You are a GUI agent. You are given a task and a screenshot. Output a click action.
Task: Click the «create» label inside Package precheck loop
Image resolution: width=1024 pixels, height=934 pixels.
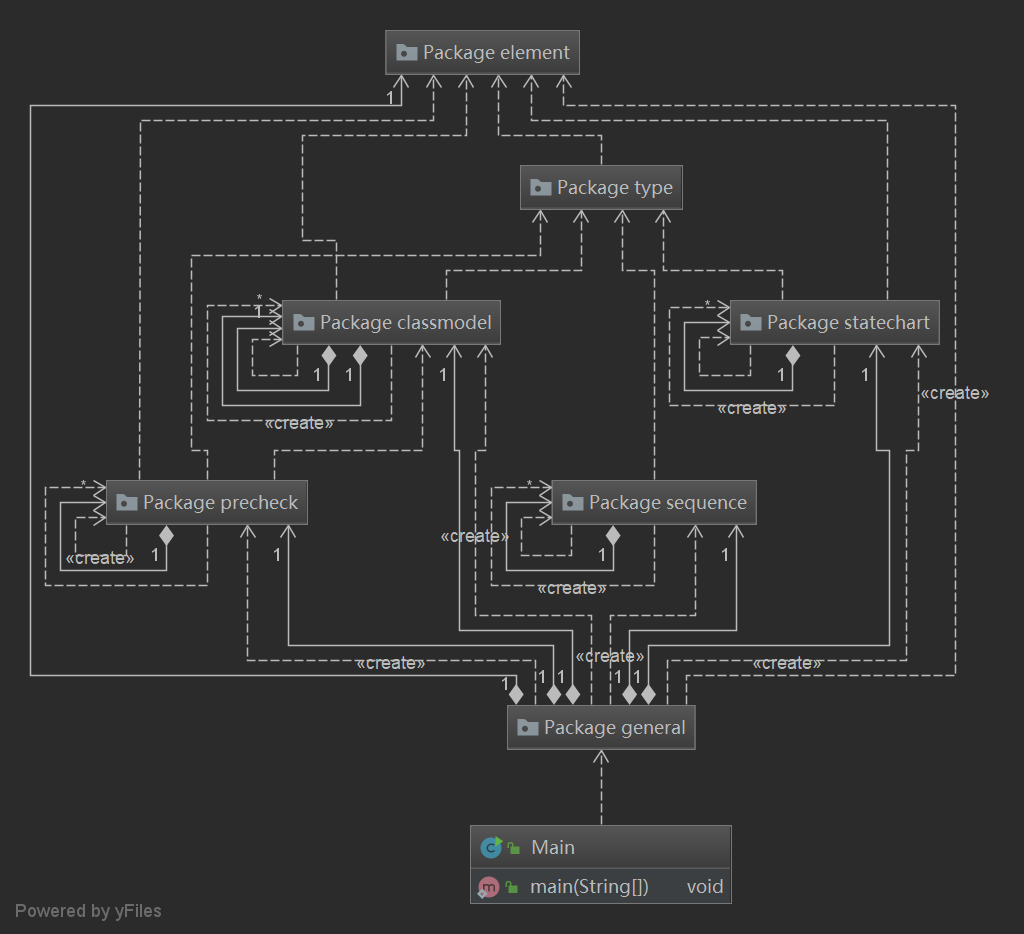click(x=99, y=558)
